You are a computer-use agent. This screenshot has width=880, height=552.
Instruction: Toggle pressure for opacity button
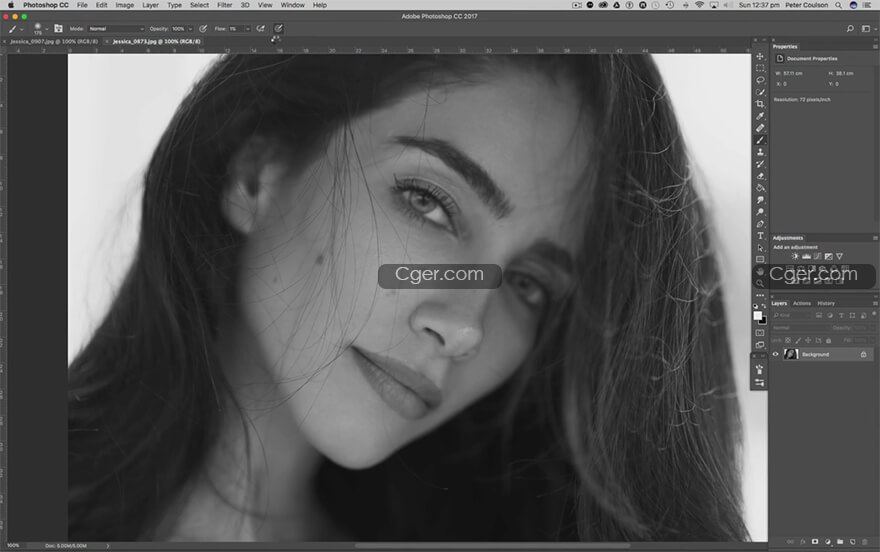[203, 29]
